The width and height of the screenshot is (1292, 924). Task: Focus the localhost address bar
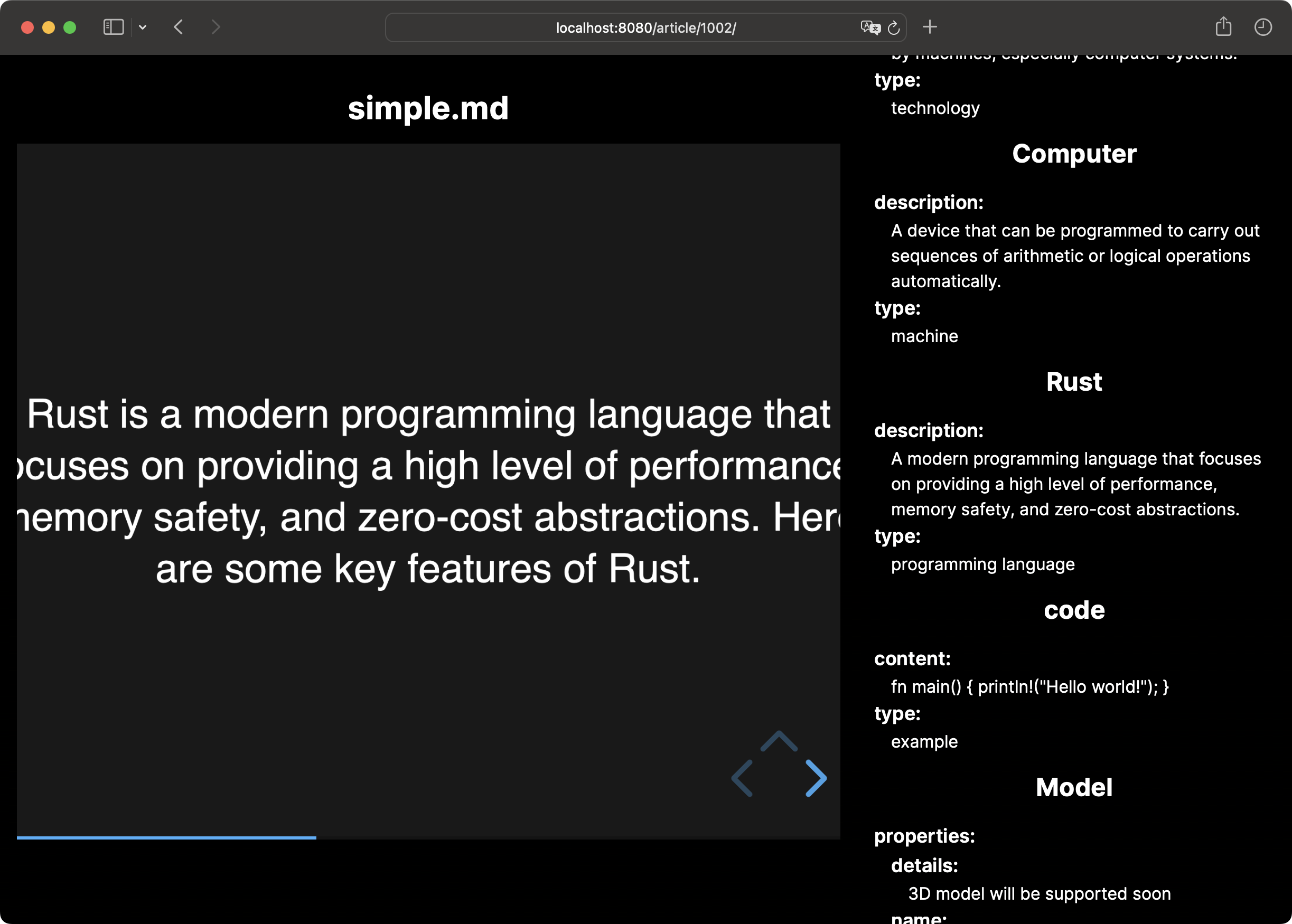pos(645,28)
